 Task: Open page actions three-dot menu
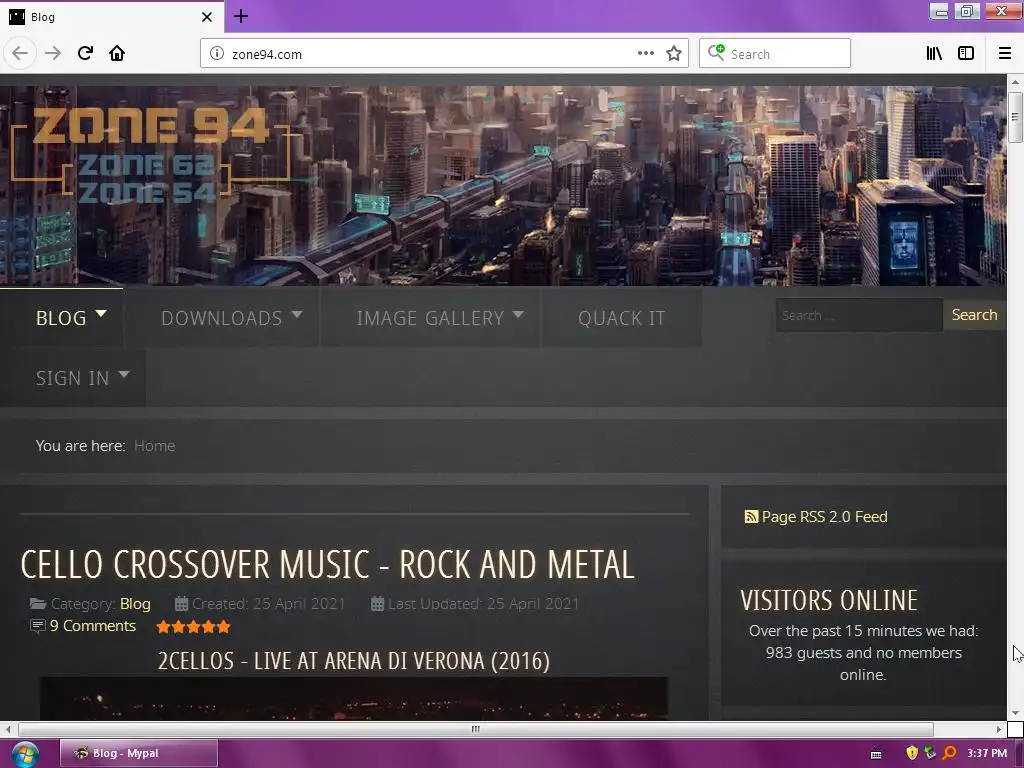[x=646, y=54]
